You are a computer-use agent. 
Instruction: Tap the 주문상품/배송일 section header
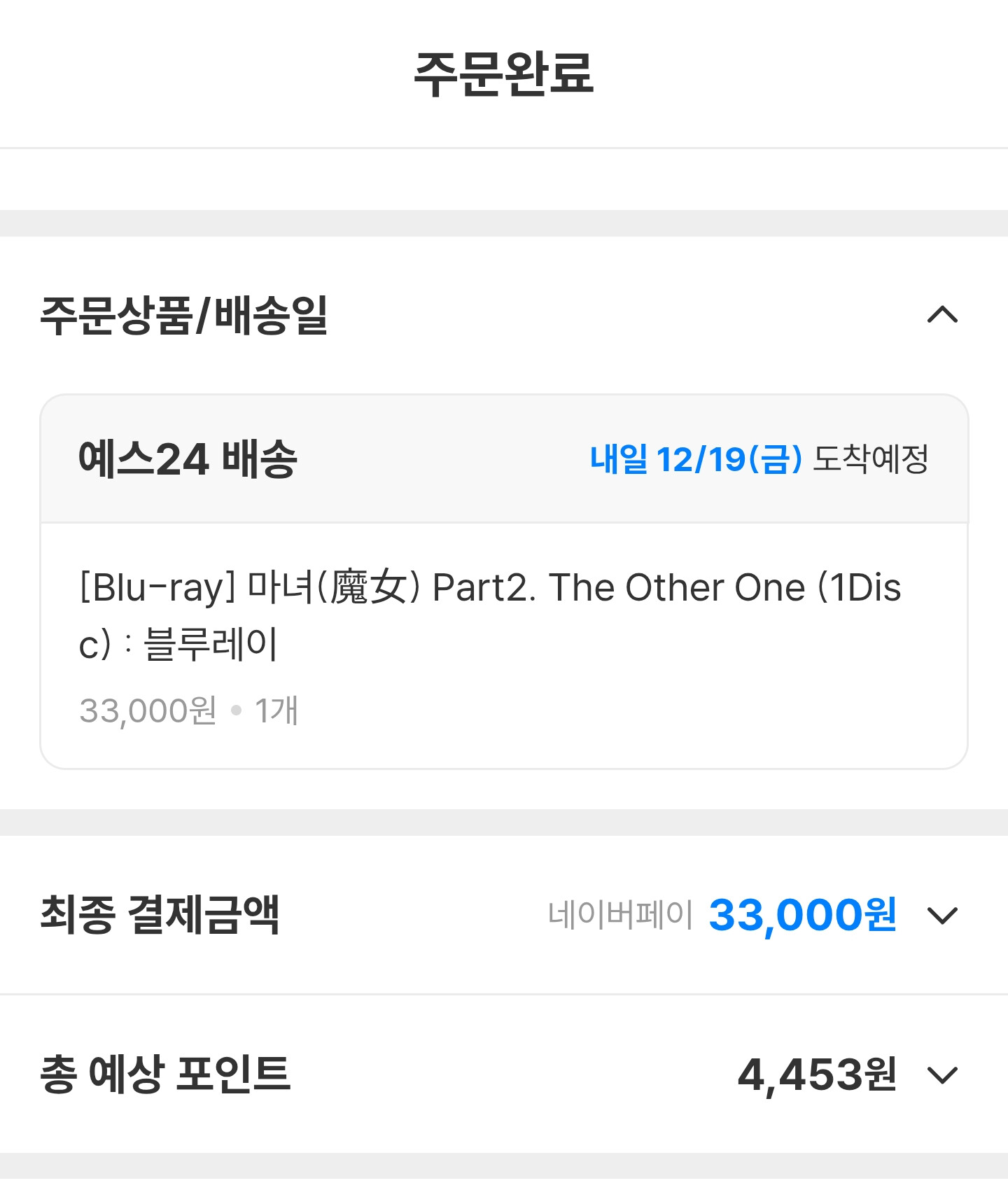(184, 315)
